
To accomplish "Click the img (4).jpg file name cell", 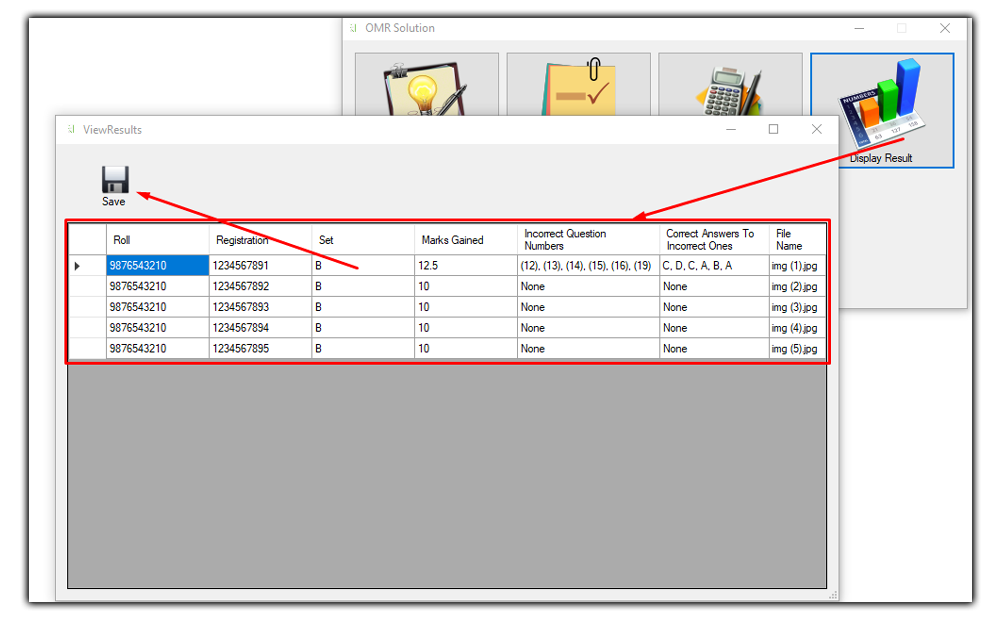I will point(797,328).
